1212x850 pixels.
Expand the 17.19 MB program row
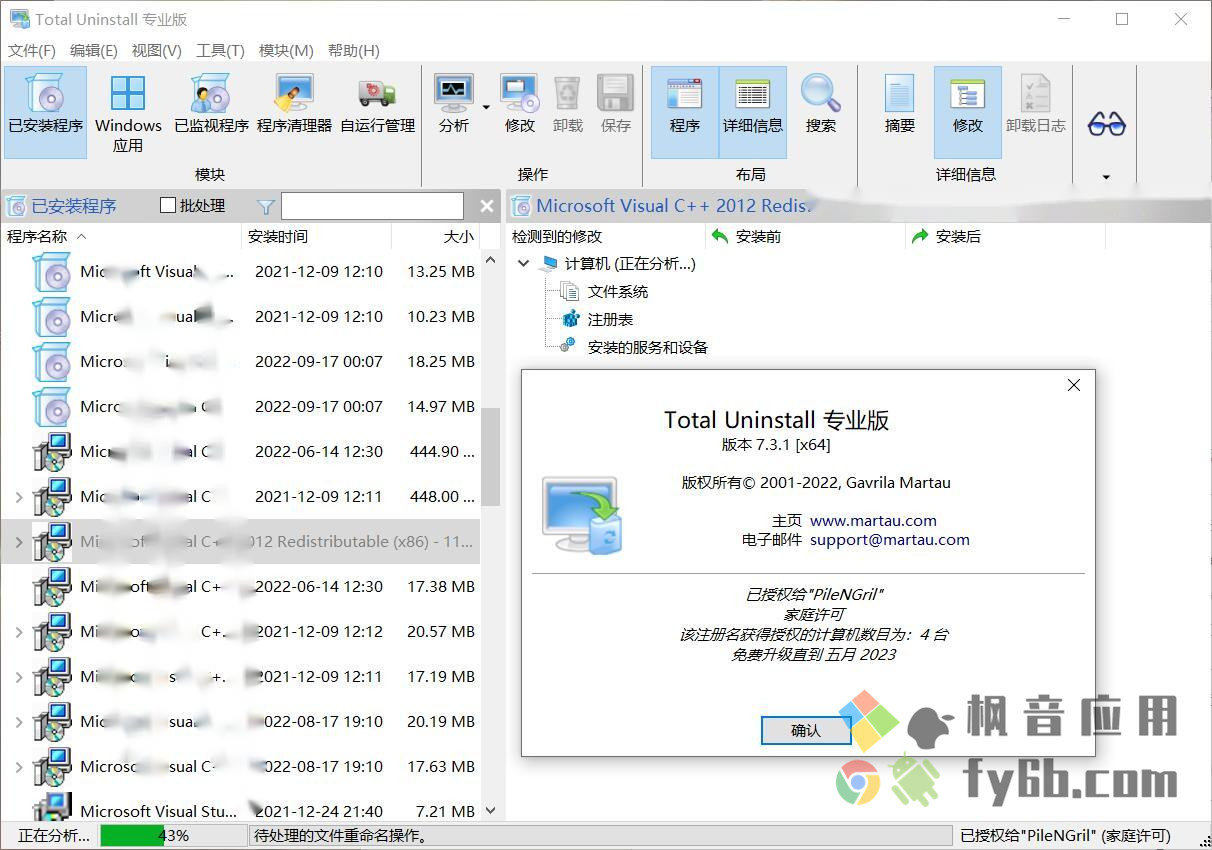pos(19,677)
